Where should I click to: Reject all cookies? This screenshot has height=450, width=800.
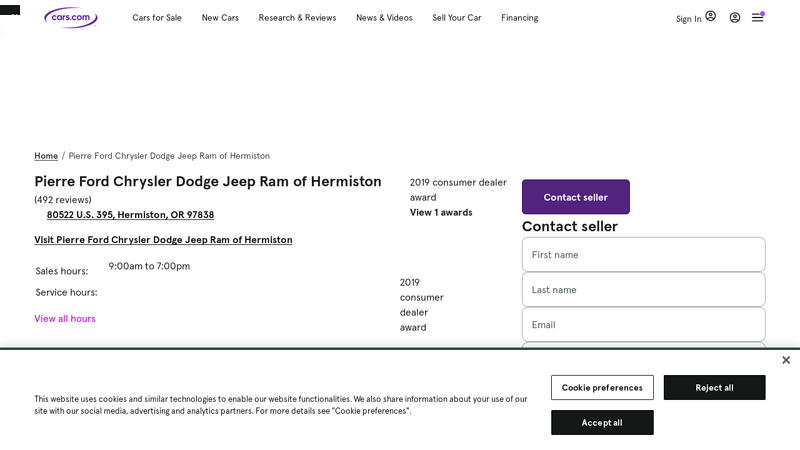pyautogui.click(x=714, y=388)
